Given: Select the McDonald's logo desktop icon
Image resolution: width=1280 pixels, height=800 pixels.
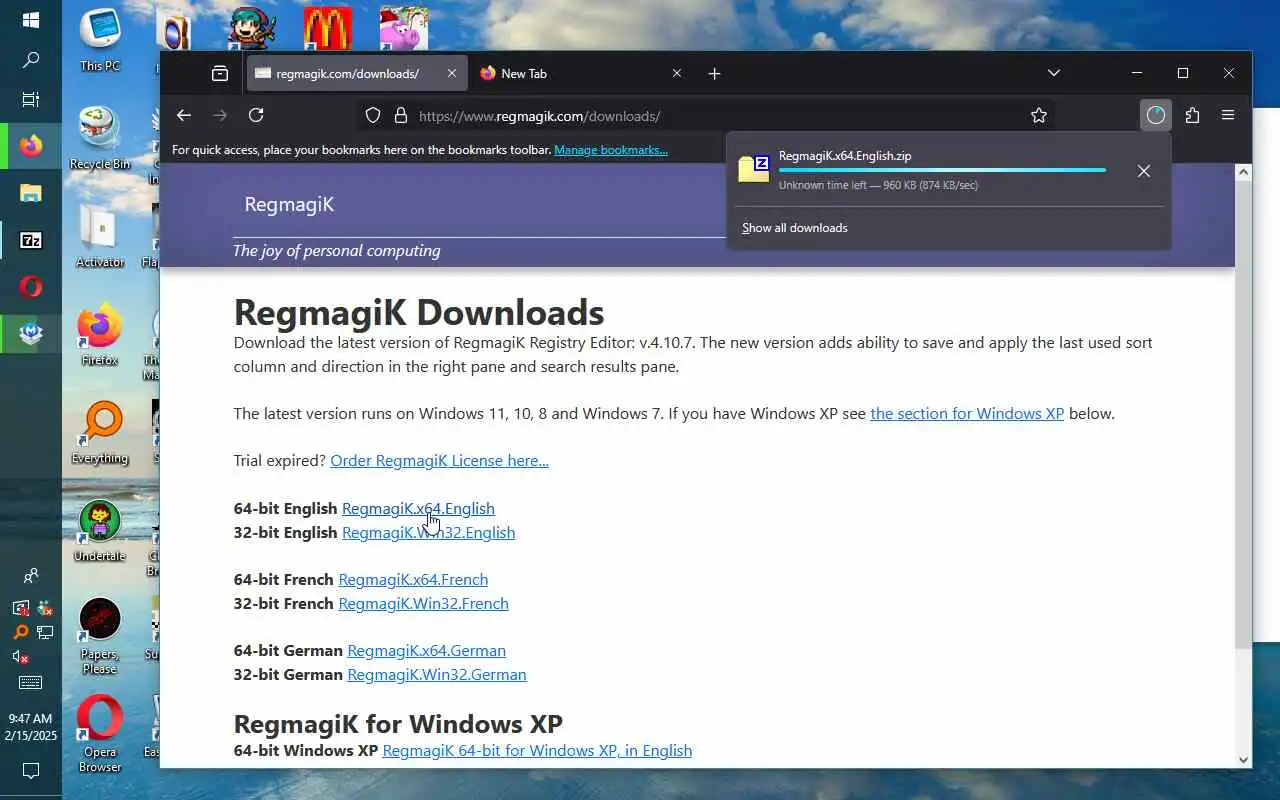Looking at the screenshot, I should tap(328, 28).
